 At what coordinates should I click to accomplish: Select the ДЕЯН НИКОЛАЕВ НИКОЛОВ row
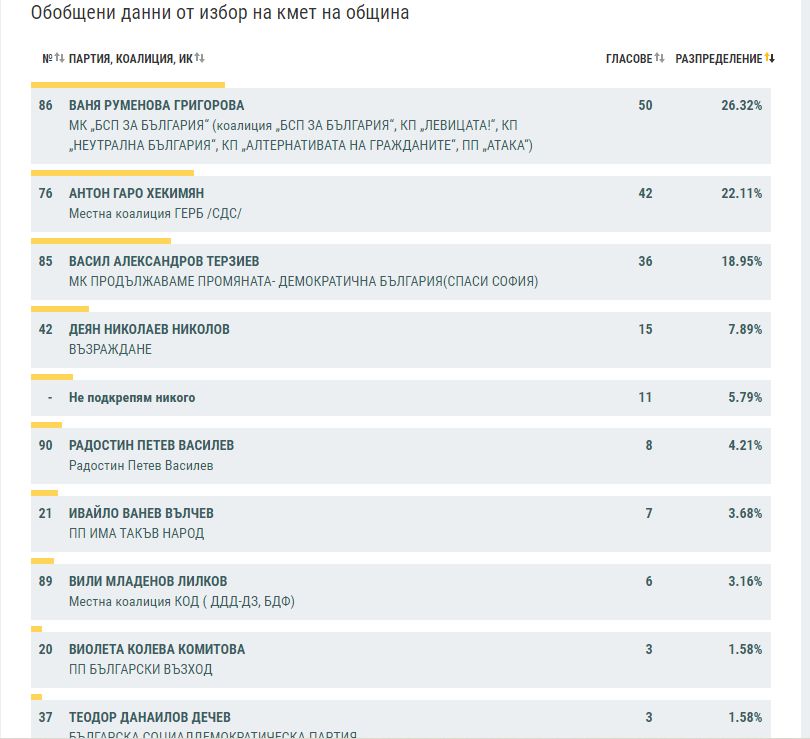[149, 330]
